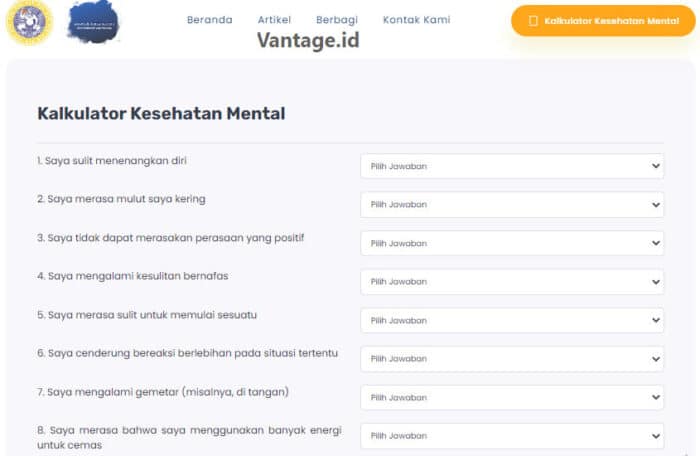
Task: Click the orange Kalkulator Kesehatan Mental button
Action: (603, 21)
